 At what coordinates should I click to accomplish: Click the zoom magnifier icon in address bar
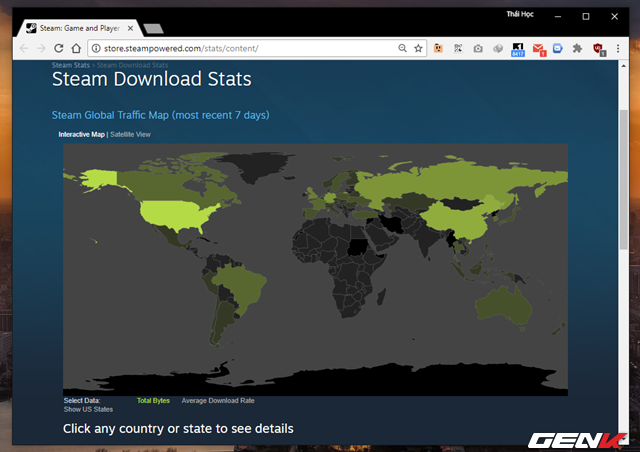click(402, 48)
